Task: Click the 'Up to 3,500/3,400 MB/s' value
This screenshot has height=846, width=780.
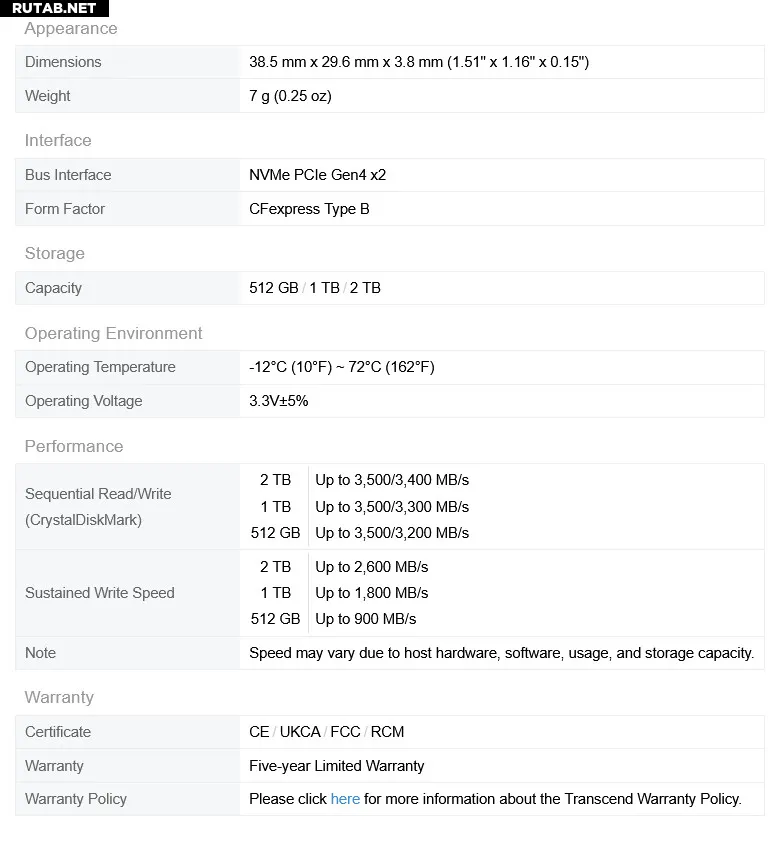Action: pos(392,481)
